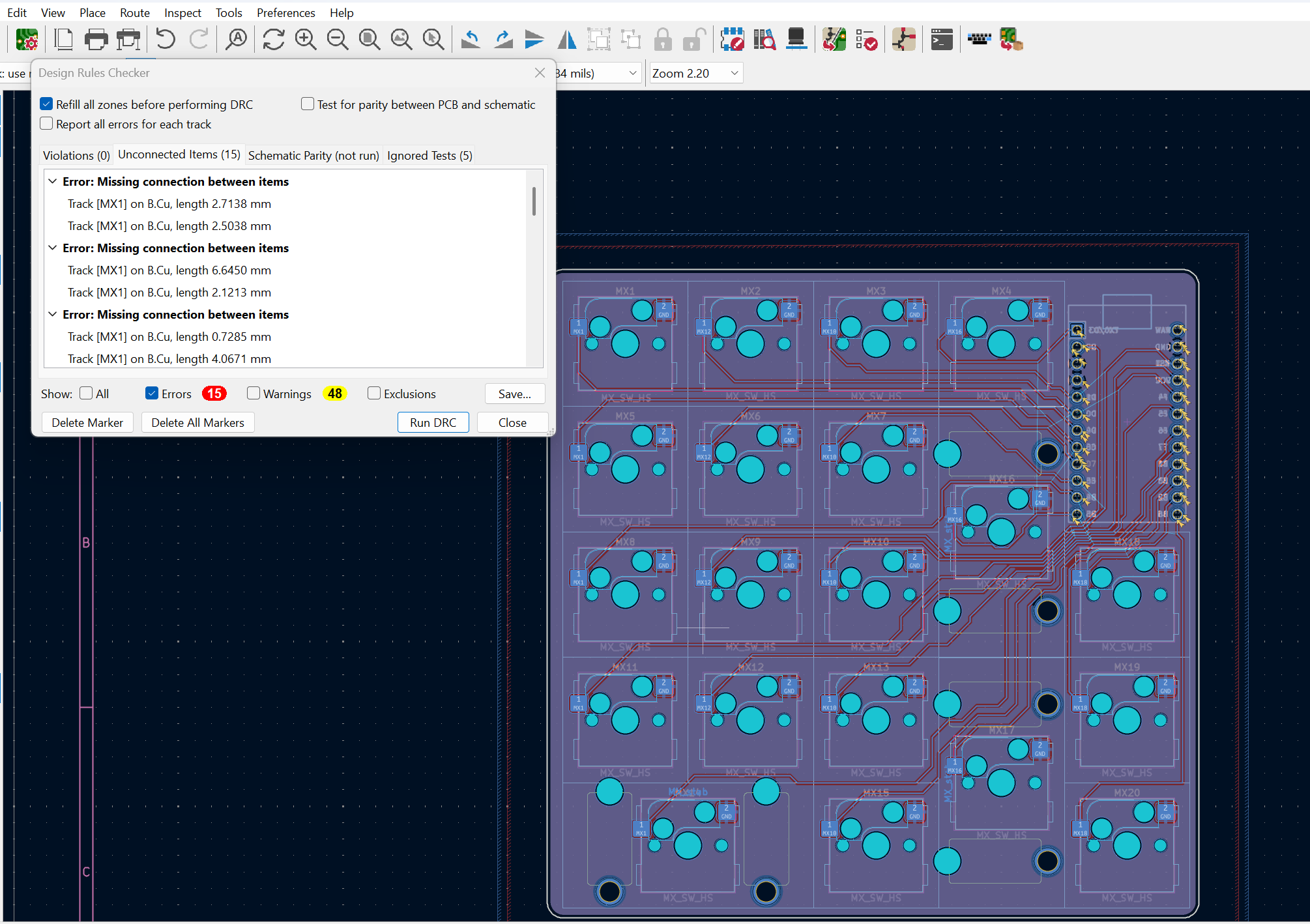Click the Undo icon

click(166, 40)
